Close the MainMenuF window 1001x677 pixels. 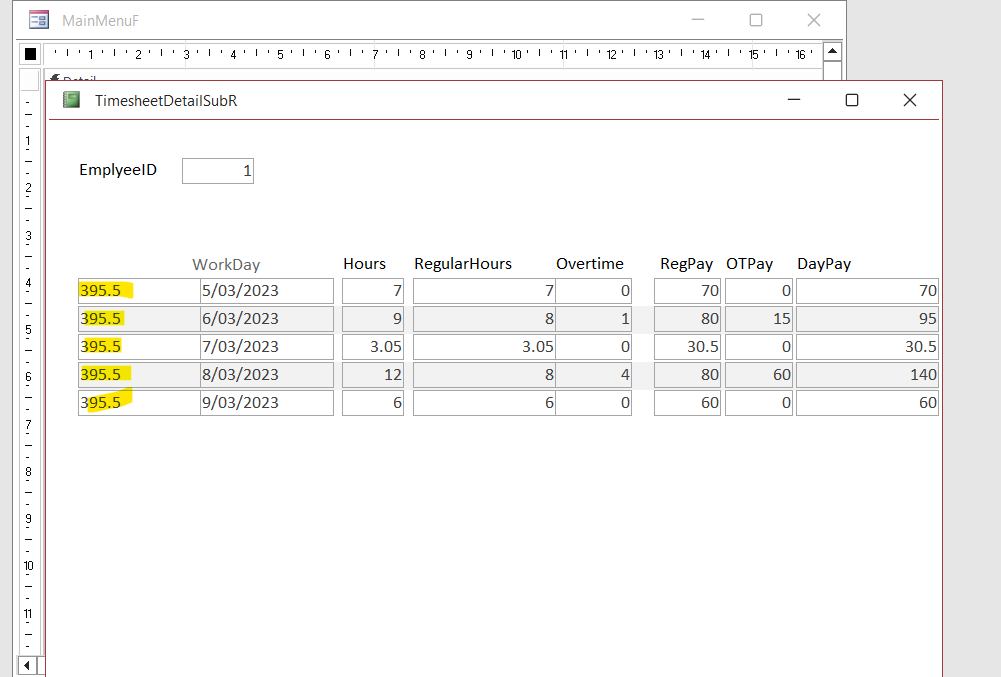(x=814, y=20)
